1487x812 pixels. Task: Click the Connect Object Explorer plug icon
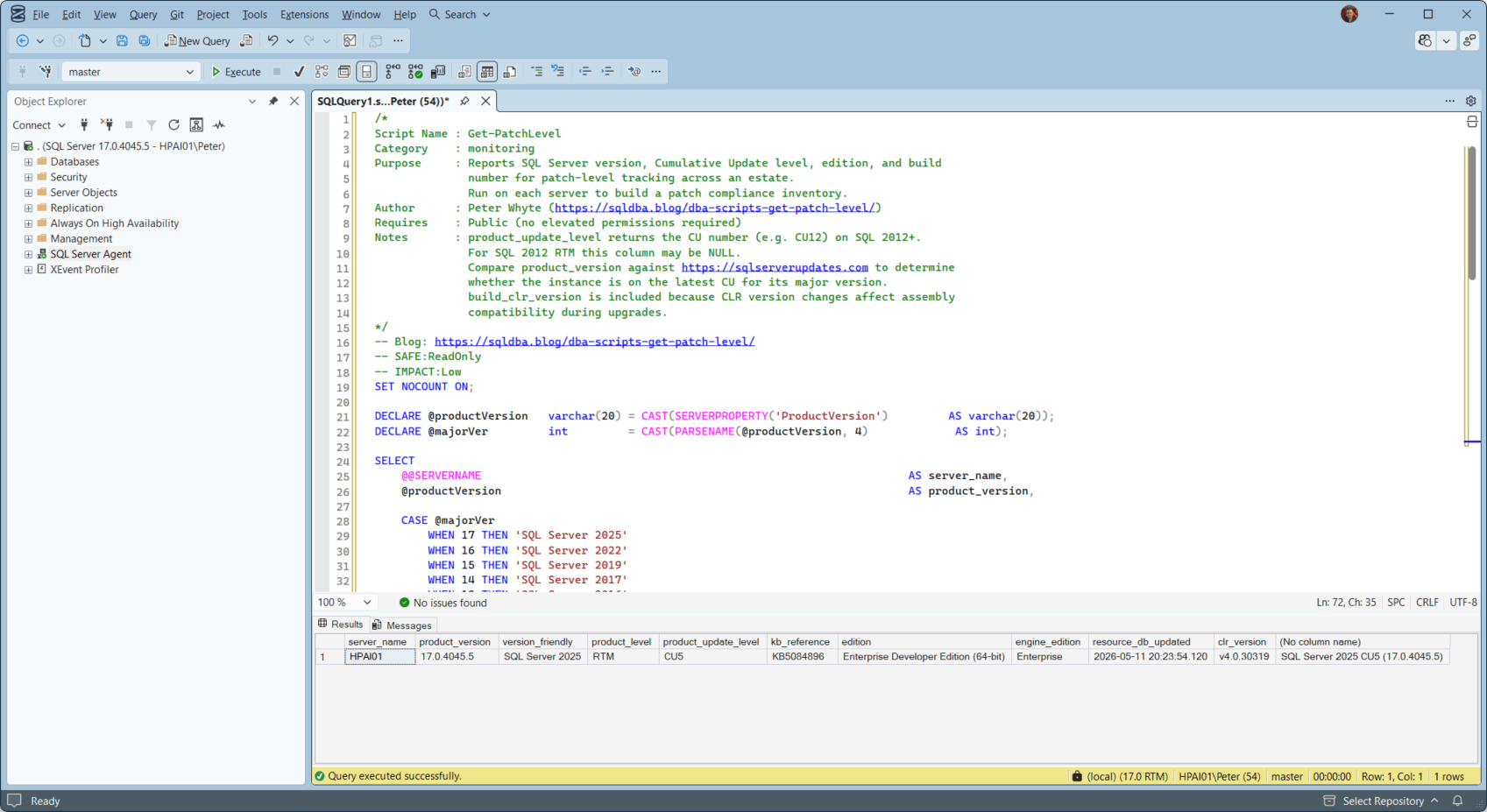[84, 125]
